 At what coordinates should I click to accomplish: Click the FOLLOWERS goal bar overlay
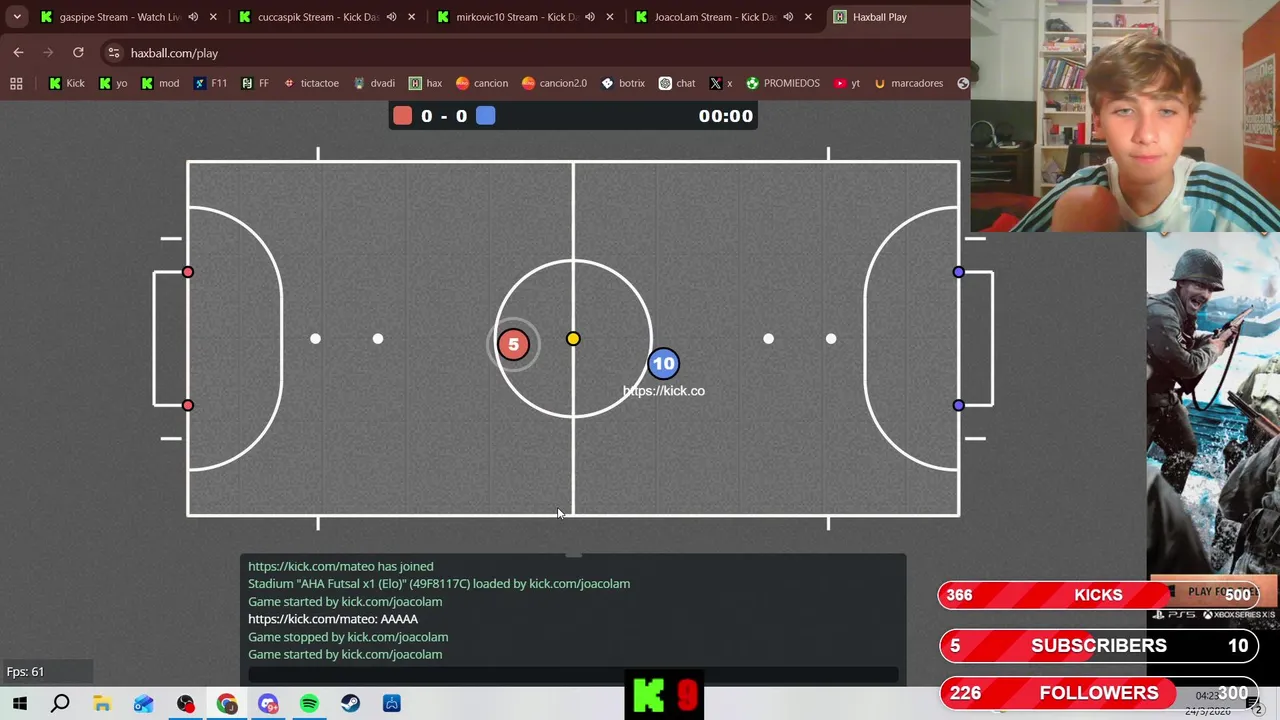(x=1098, y=692)
